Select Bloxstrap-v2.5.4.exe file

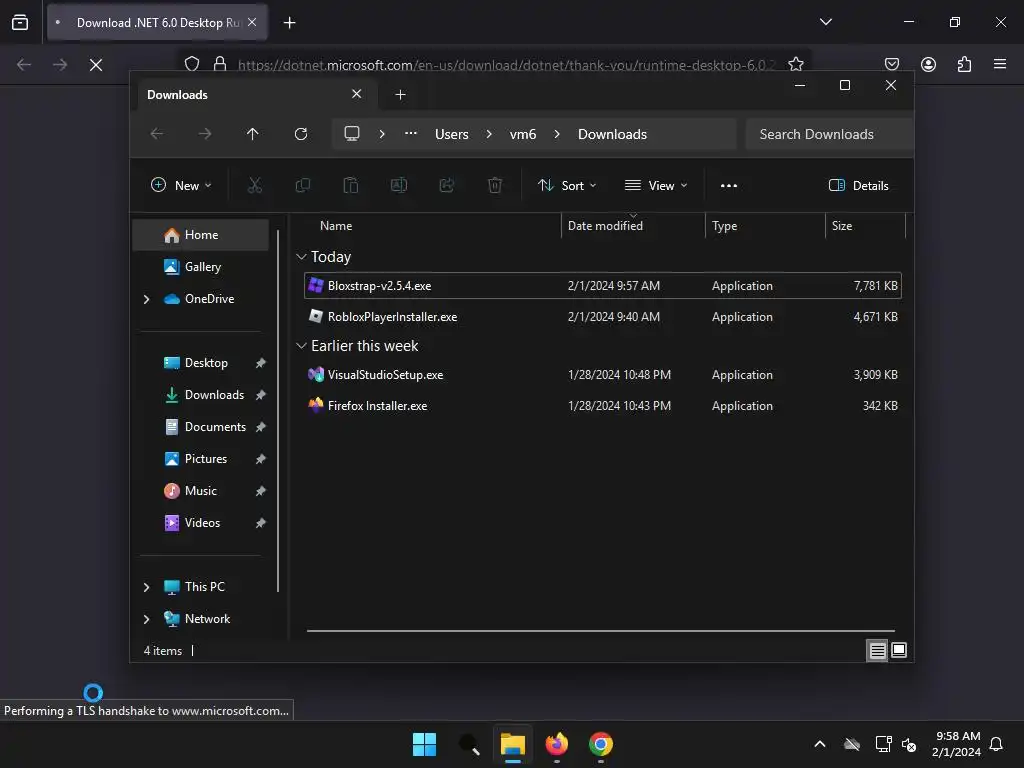(x=603, y=285)
